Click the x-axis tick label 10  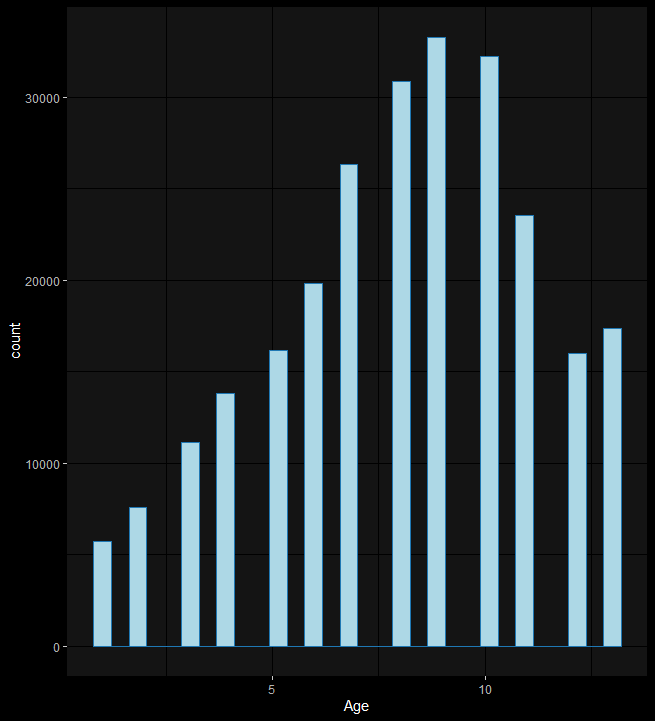(485, 689)
